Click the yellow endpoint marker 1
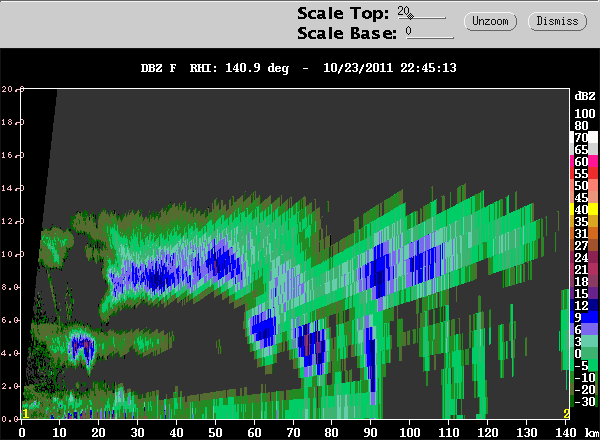Viewport: 600px width, 440px height. pos(25,413)
